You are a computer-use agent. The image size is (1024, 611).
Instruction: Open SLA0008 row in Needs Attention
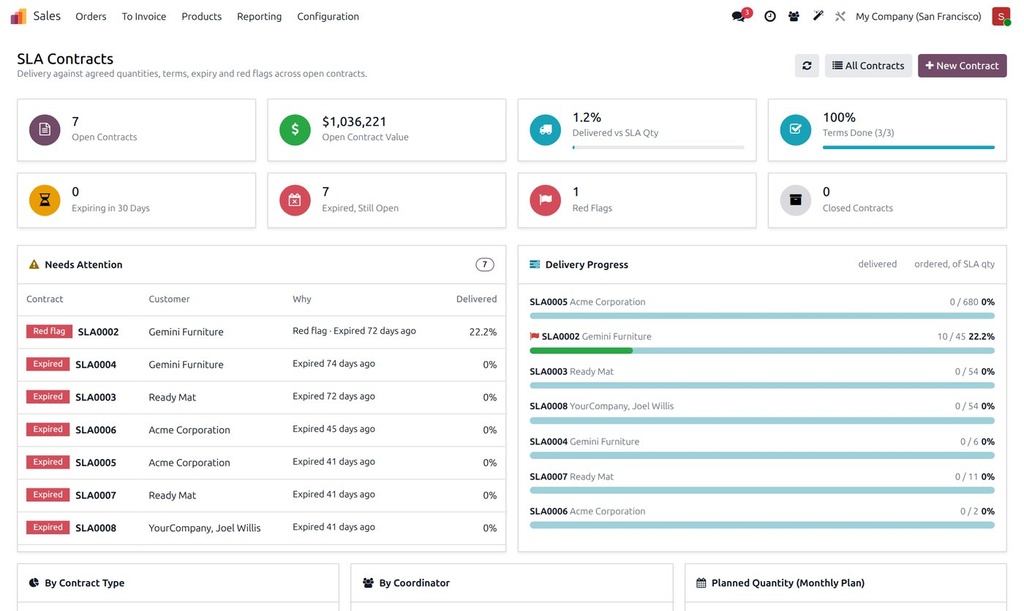(x=261, y=527)
